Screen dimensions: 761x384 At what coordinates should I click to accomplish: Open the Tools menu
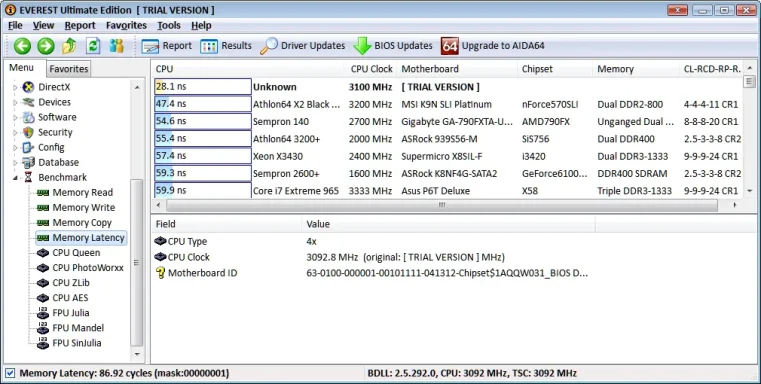(x=169, y=26)
